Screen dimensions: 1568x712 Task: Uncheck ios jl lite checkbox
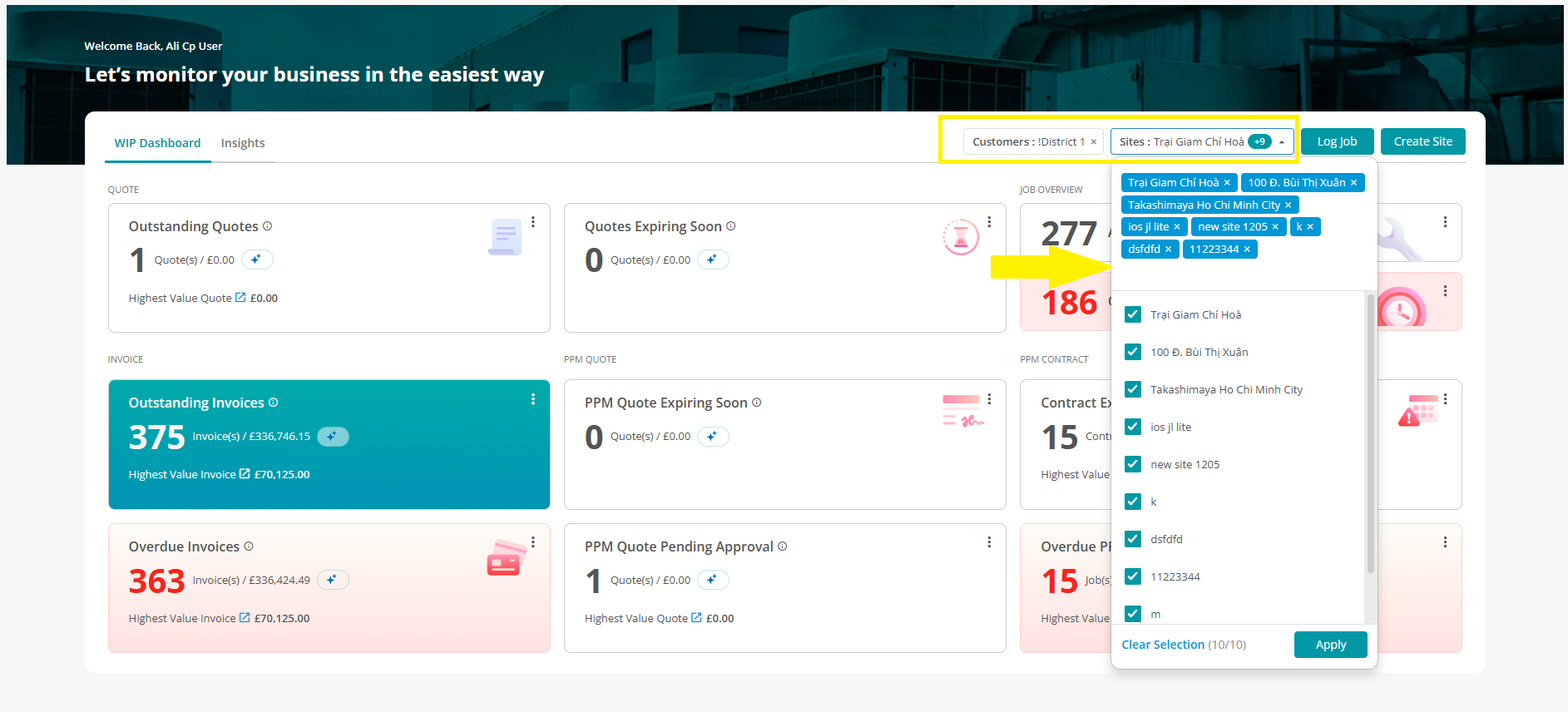point(1132,427)
